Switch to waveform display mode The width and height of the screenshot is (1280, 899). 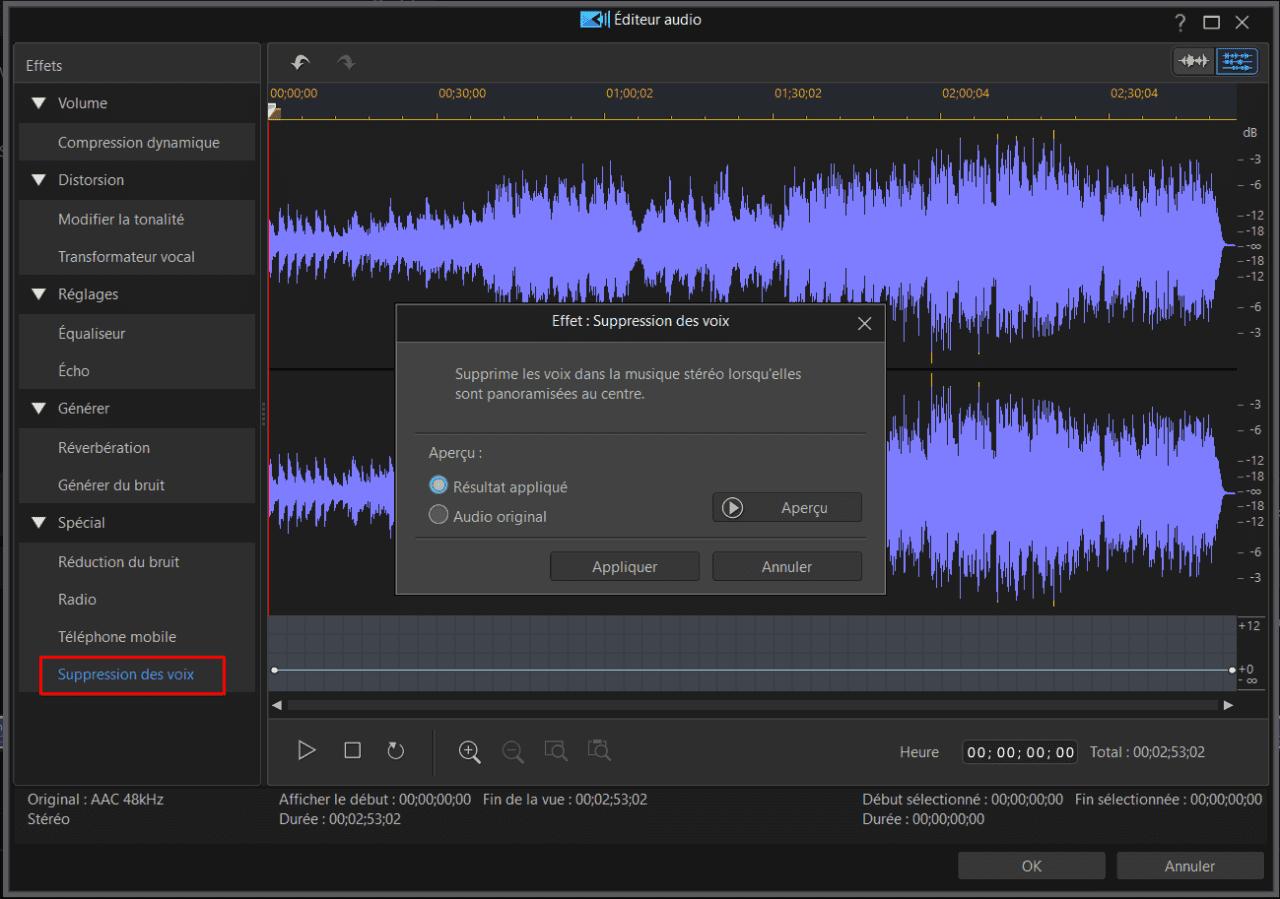(x=1193, y=61)
